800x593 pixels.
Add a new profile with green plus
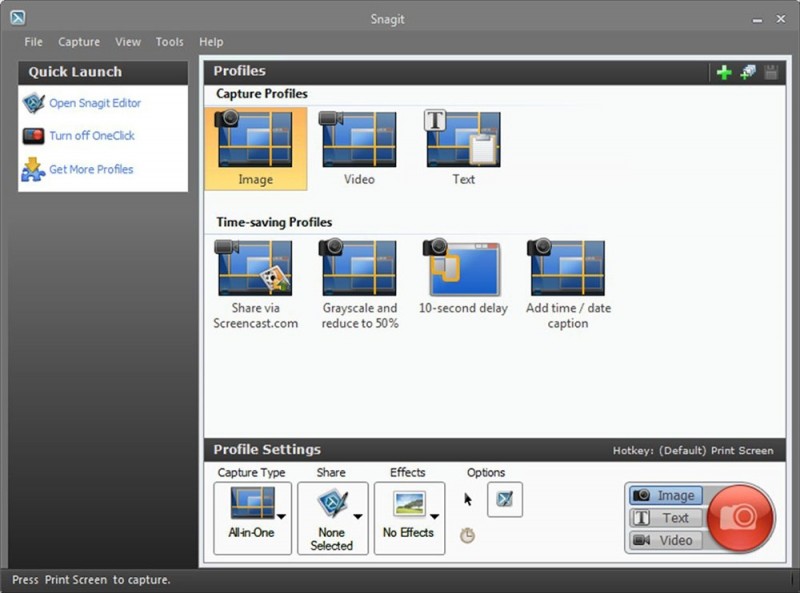click(723, 72)
